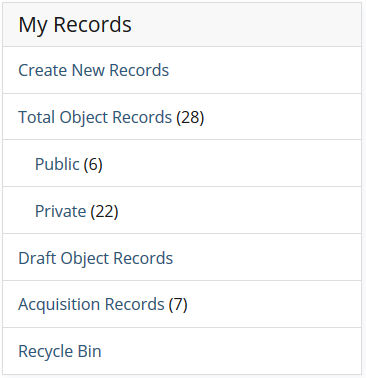Select the Private records sub-item
366x378 pixels.
coord(60,211)
